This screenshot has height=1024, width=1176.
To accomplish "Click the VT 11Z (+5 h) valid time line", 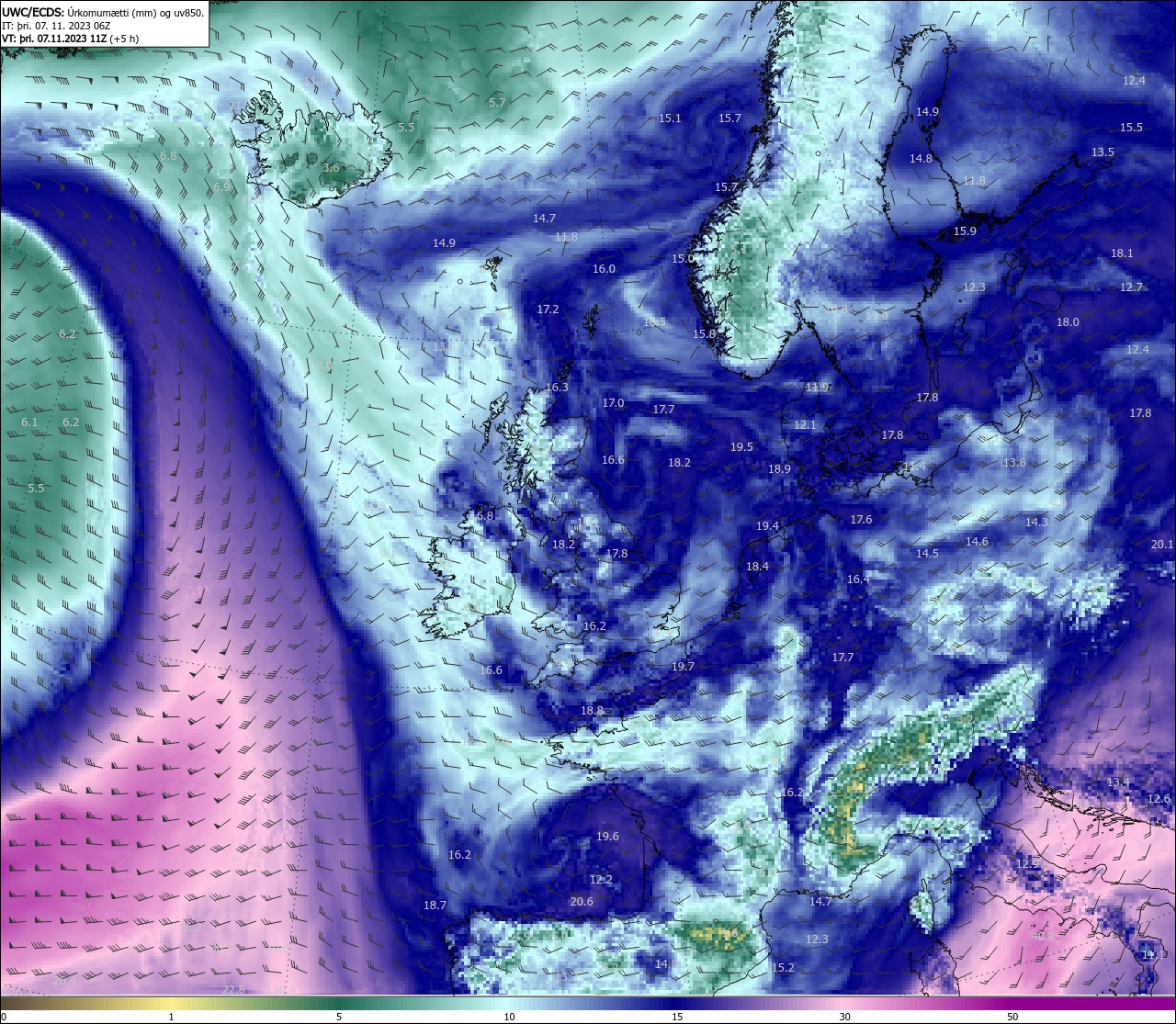I will [71, 39].
